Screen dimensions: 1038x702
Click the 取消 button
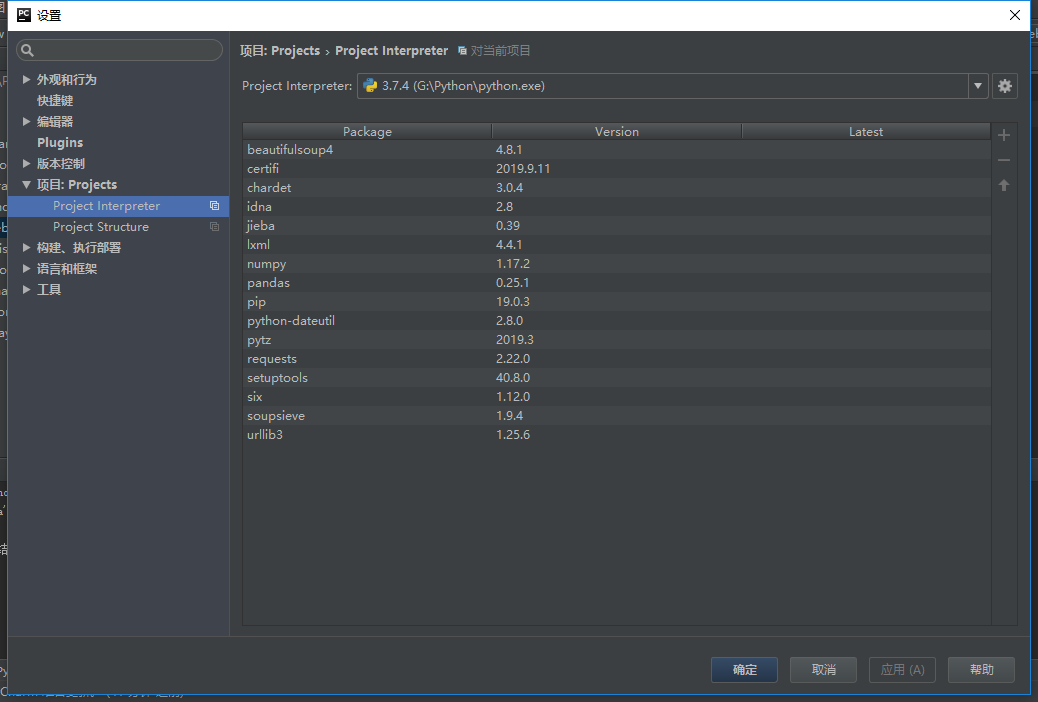pos(824,670)
